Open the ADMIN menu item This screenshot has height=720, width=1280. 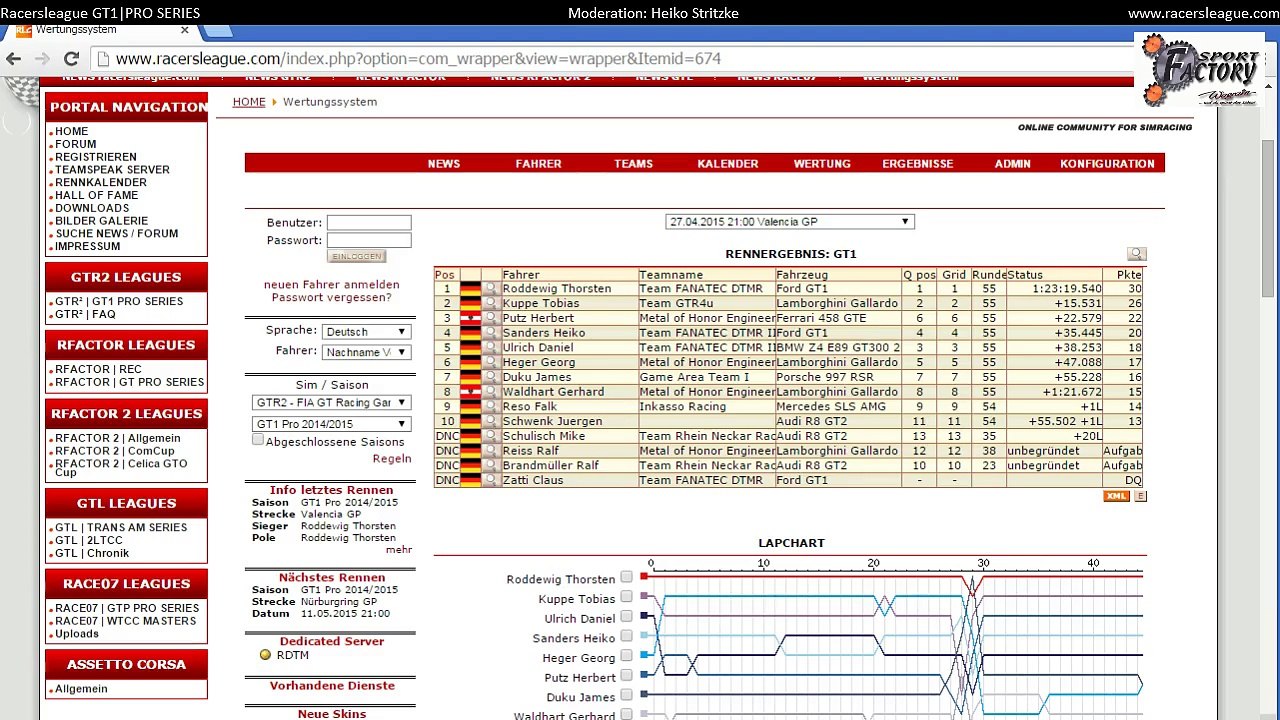pos(1012,164)
